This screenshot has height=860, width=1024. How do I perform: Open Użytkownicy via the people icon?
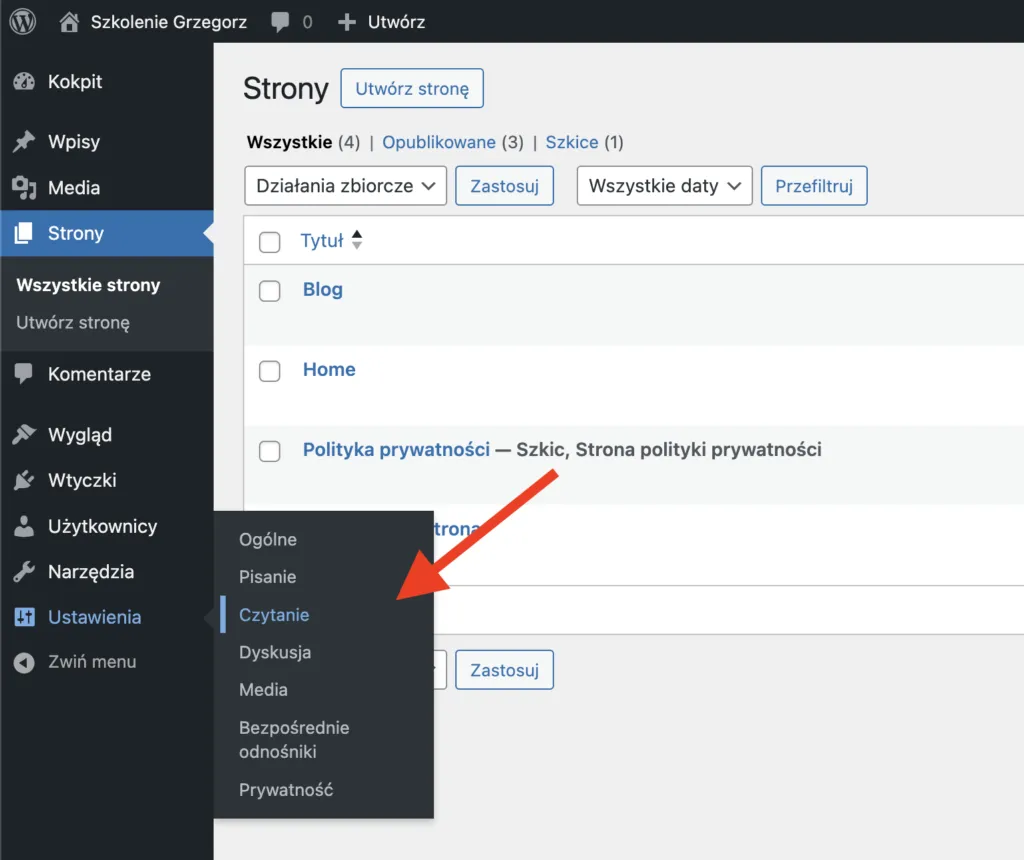point(23,526)
